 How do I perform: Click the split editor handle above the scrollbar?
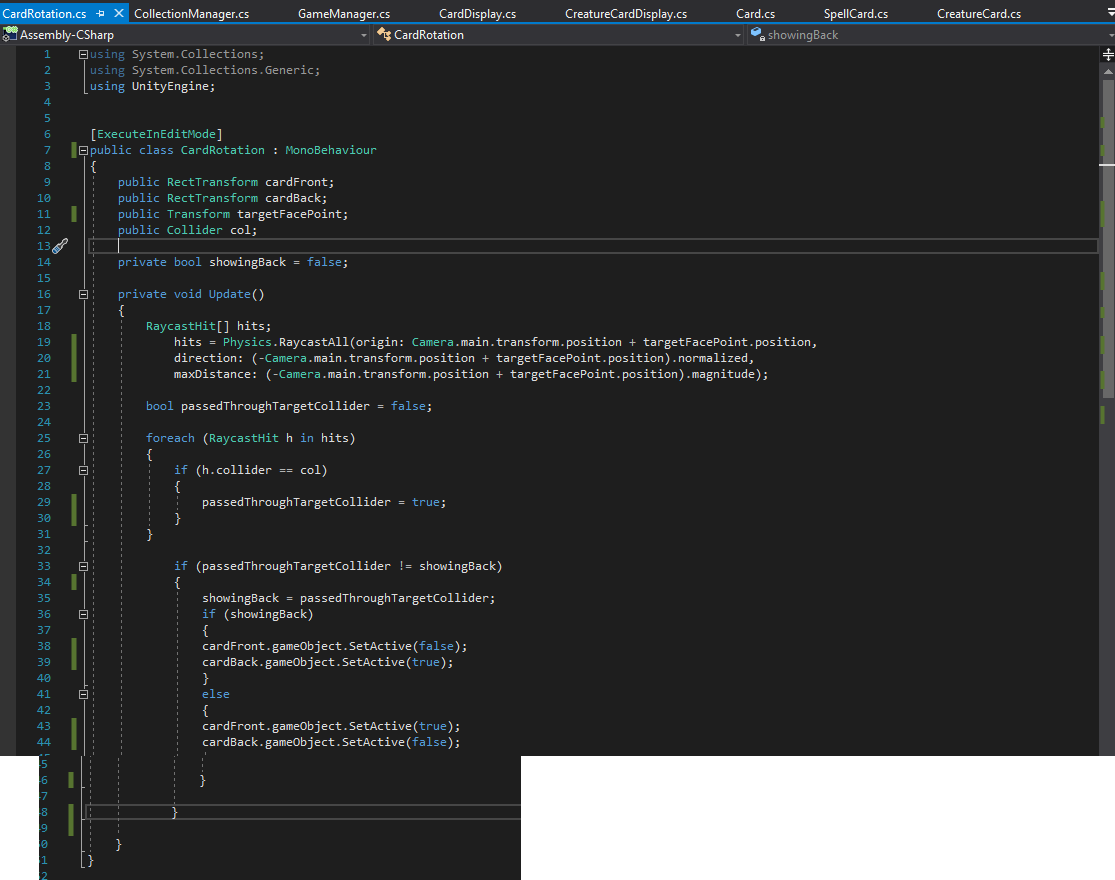pos(1107,54)
